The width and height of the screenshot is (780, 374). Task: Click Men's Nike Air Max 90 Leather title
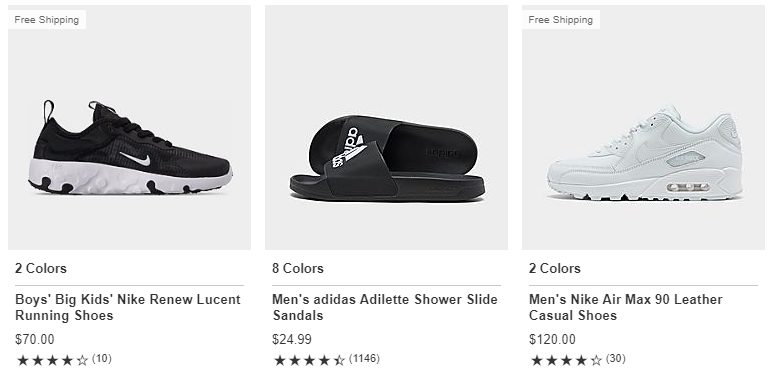click(x=626, y=307)
